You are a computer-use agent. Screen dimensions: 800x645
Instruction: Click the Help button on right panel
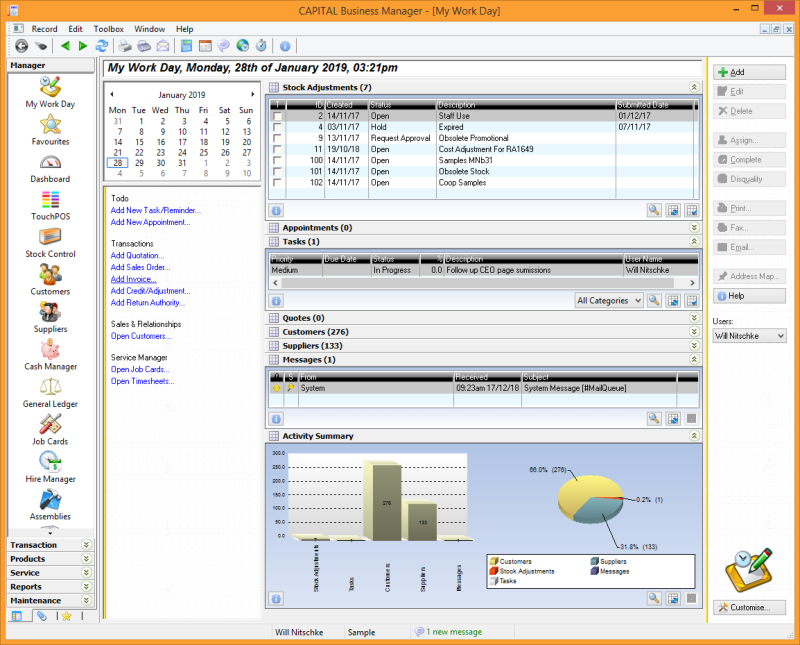749,296
